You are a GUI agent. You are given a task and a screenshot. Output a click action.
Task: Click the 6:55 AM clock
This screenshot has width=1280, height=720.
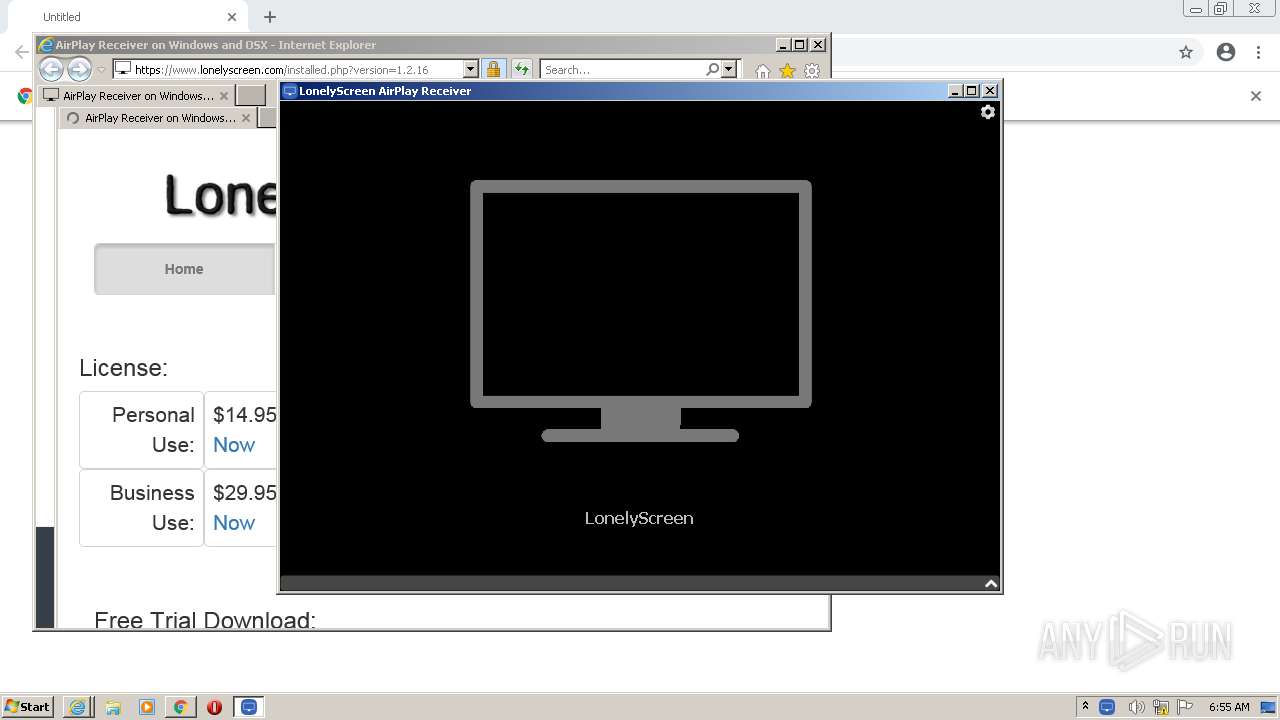point(1229,707)
